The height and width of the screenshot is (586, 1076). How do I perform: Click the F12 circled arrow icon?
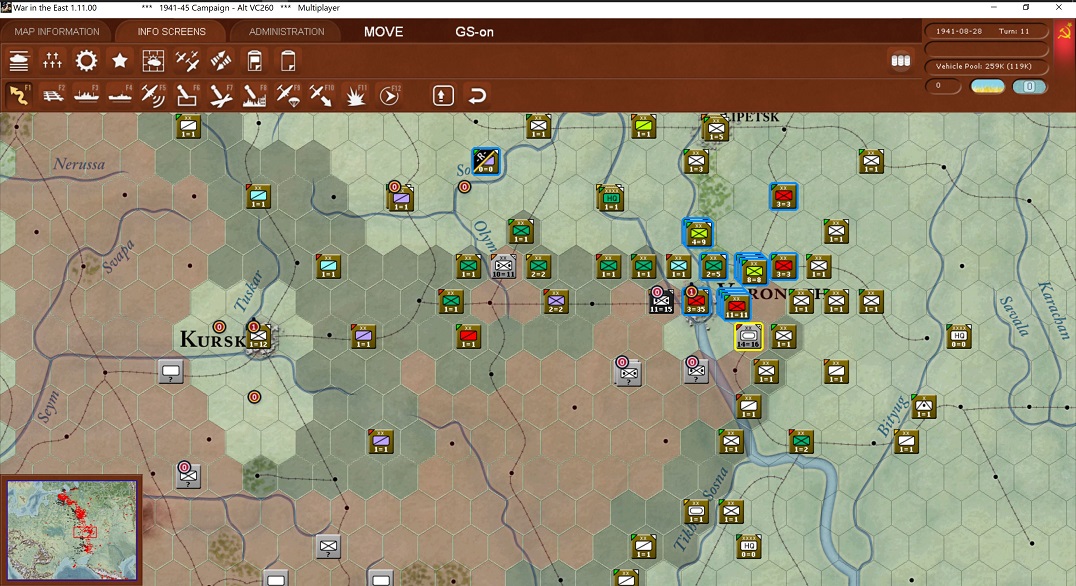[389, 95]
